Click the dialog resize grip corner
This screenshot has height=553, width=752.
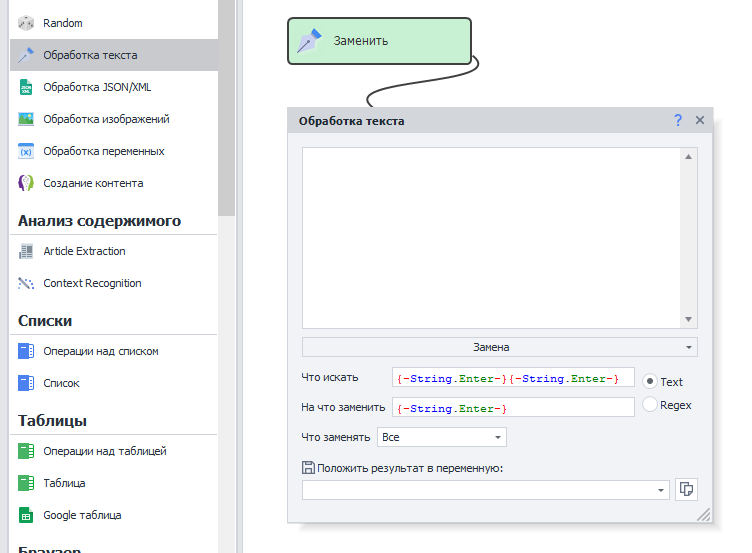704,515
